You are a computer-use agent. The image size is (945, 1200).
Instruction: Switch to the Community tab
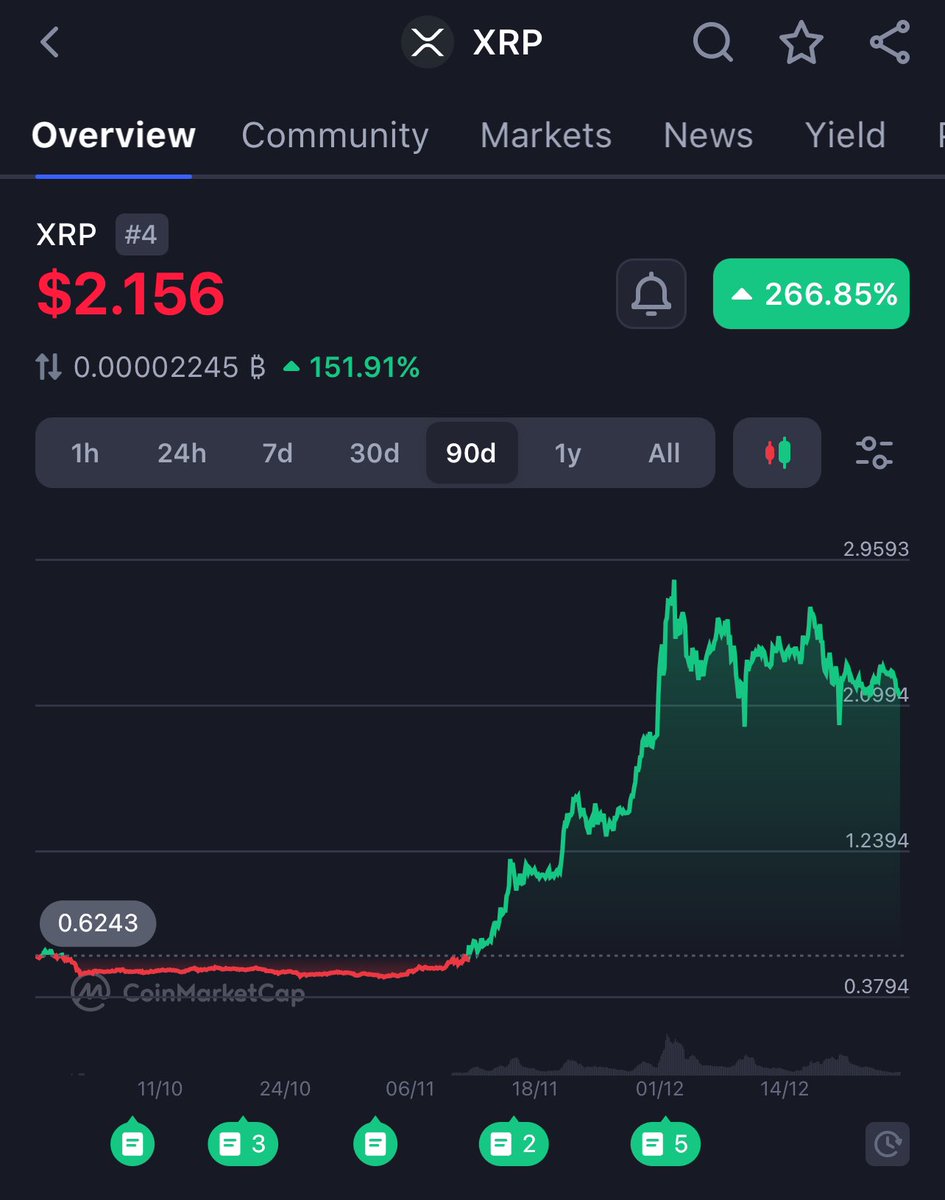click(335, 135)
